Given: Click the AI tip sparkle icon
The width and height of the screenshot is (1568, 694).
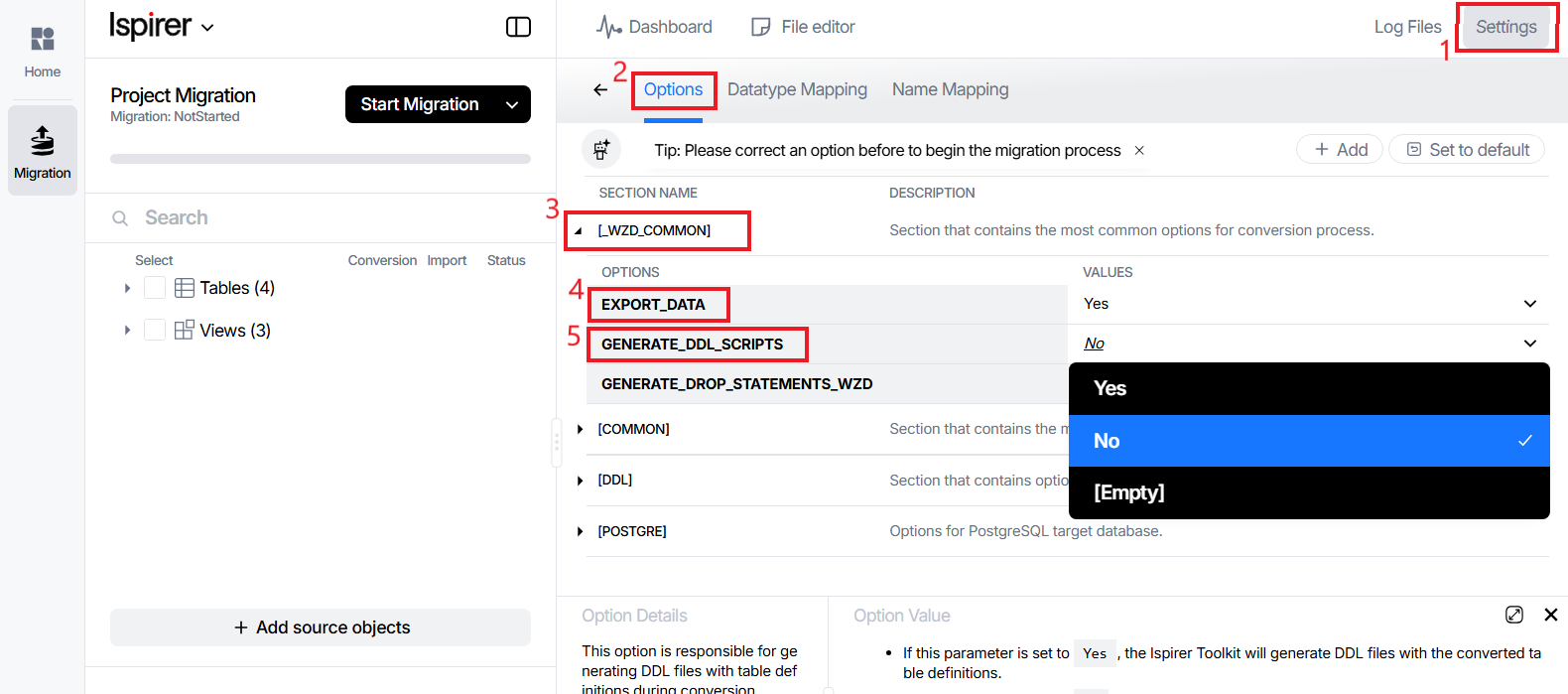Looking at the screenshot, I should (601, 150).
